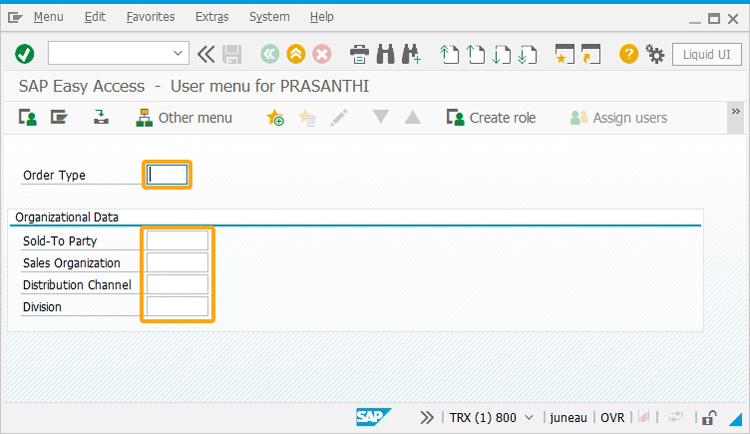Viewport: 750px width, 434px height.
Task: Click the Sold-To Party input field
Action: pos(177,240)
